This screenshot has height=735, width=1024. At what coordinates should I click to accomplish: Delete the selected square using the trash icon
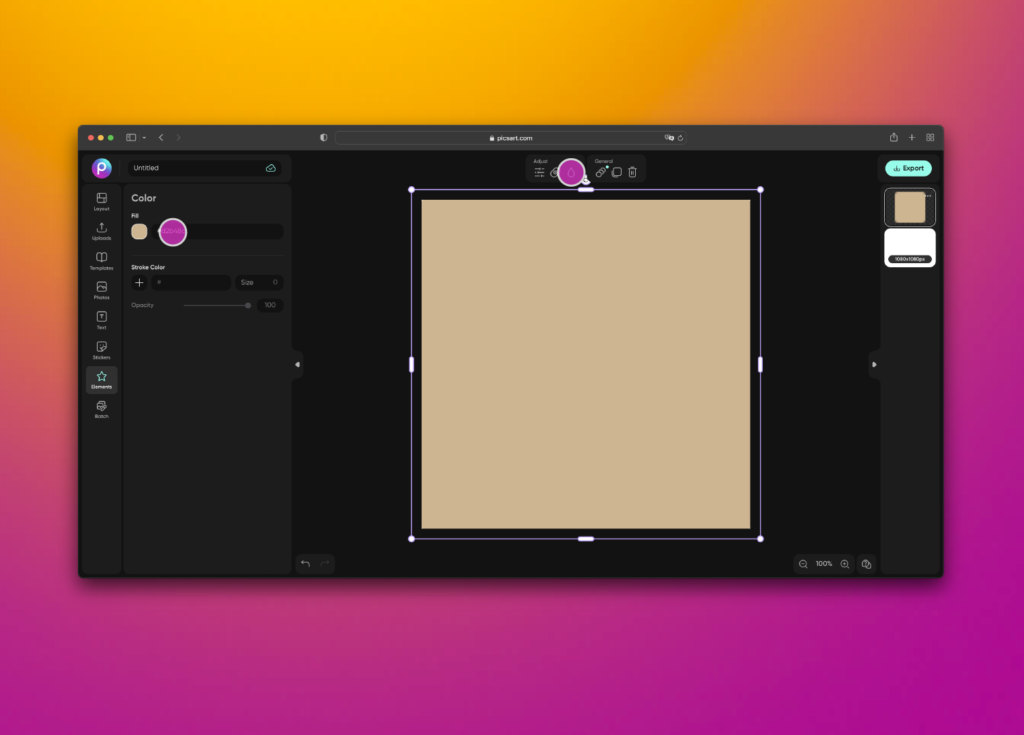[x=632, y=172]
